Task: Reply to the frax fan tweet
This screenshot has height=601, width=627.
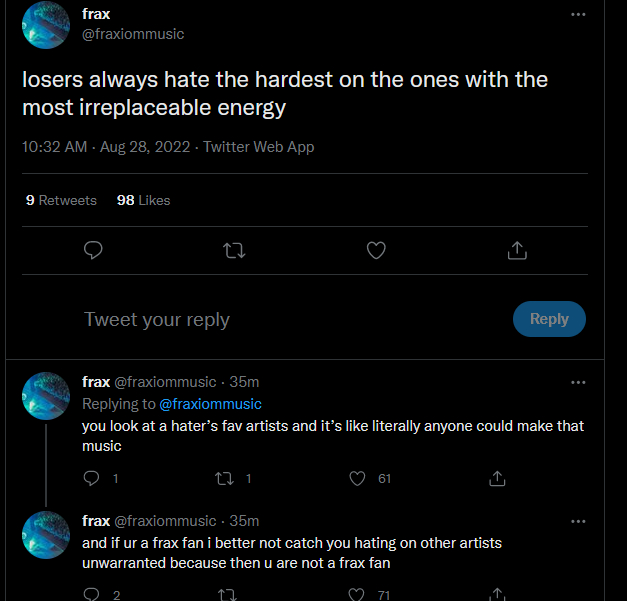Action: point(92,594)
